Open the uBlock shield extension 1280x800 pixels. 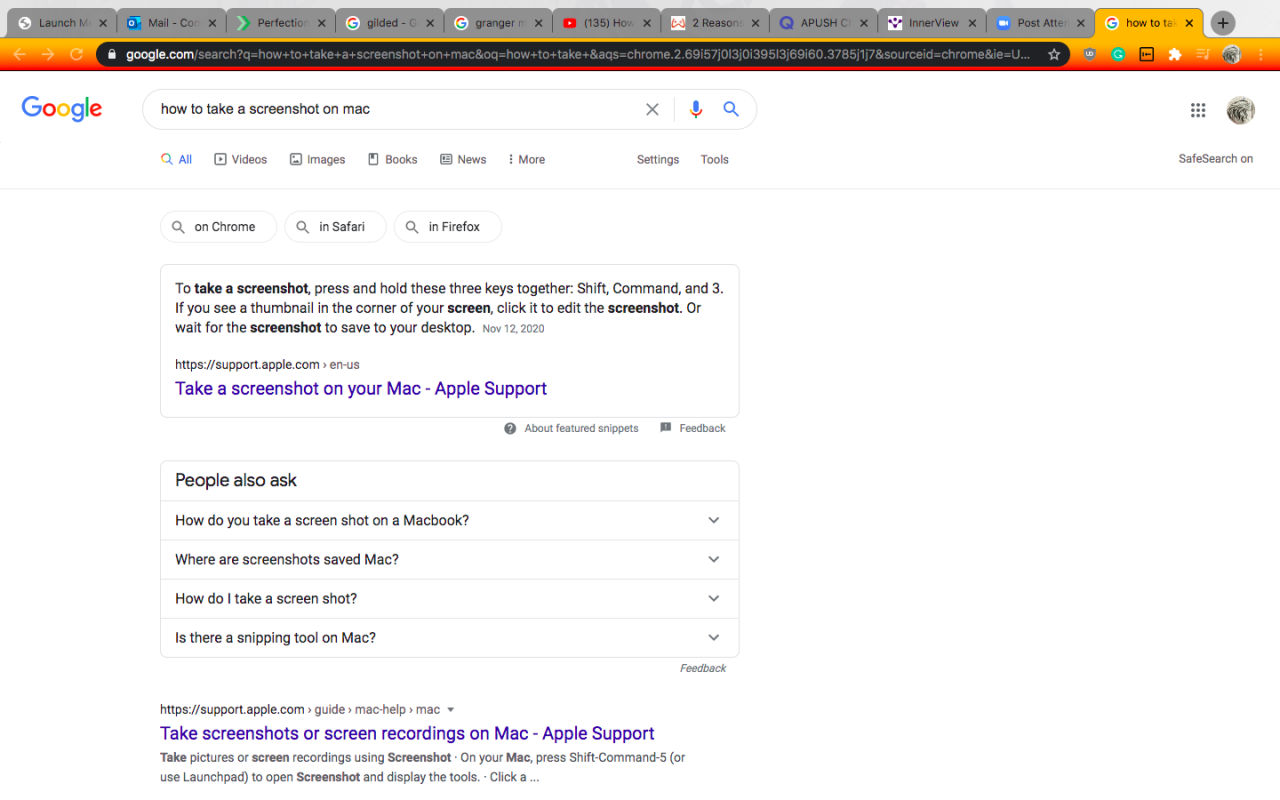point(1090,55)
